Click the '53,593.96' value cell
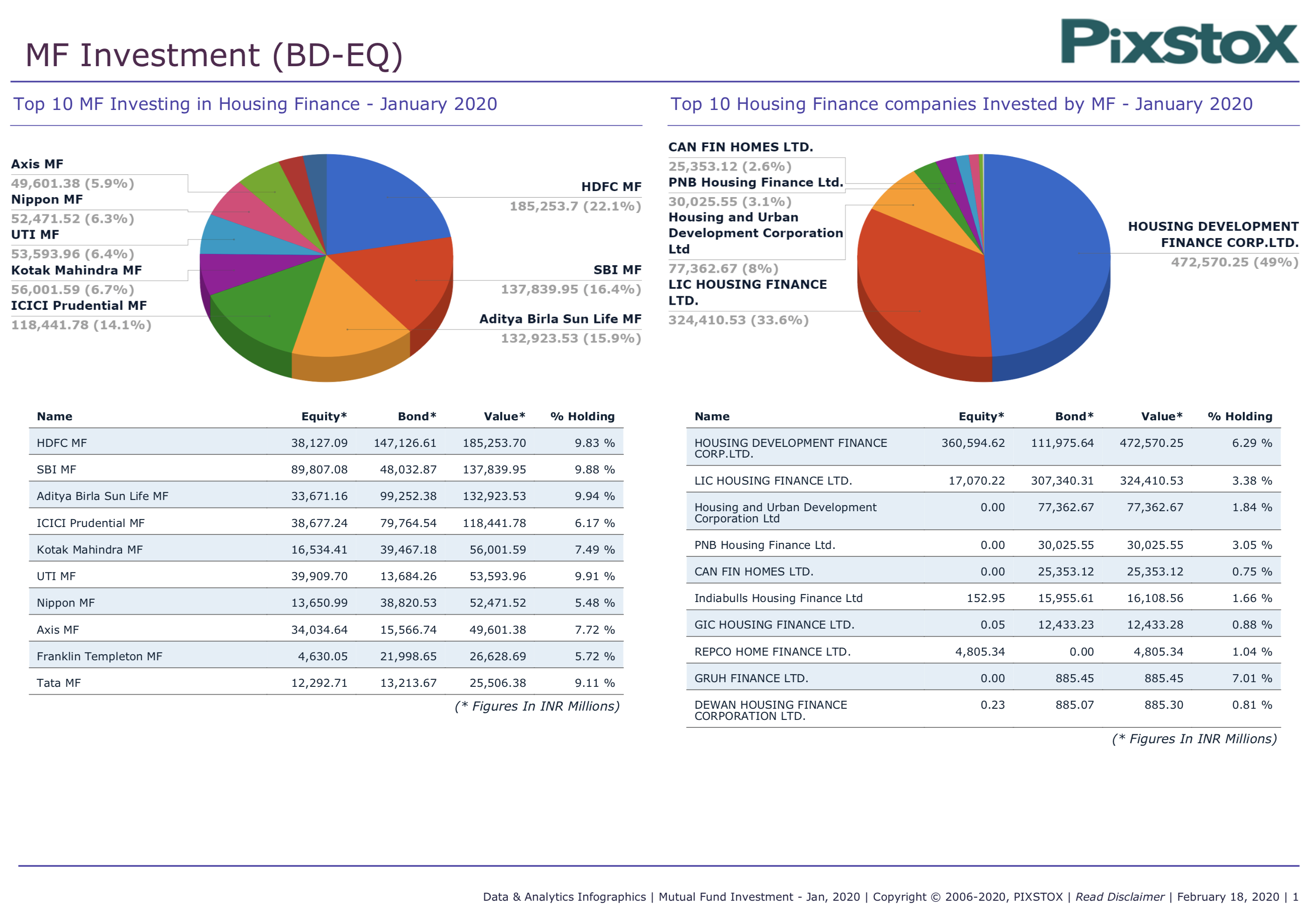This screenshot has height=924, width=1310. coord(498,576)
